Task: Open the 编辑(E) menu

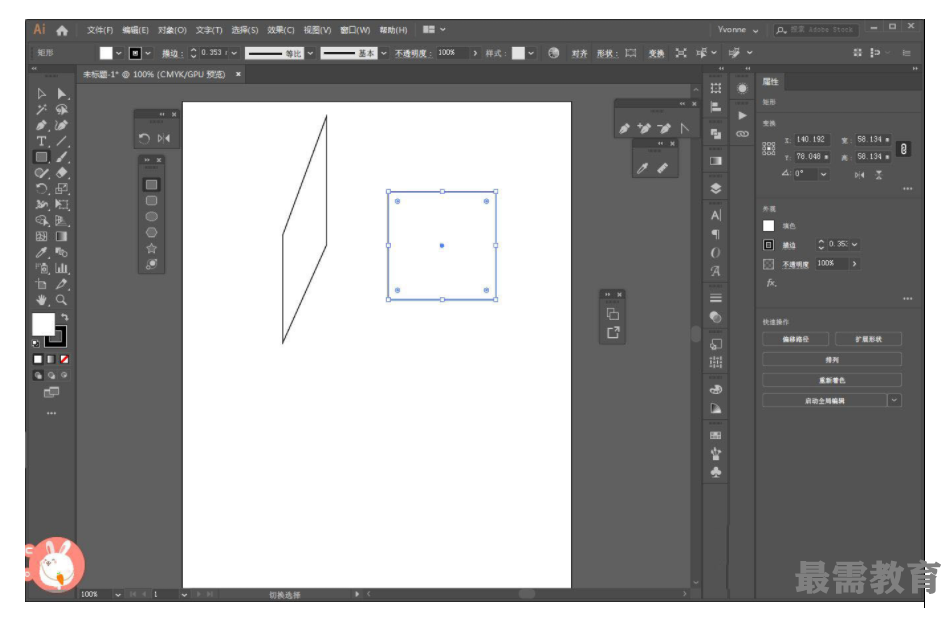Action: click(135, 30)
